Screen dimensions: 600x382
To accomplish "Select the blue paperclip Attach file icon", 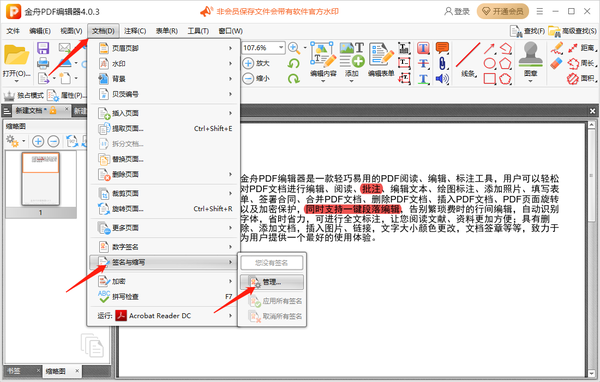I will [x=442, y=64].
